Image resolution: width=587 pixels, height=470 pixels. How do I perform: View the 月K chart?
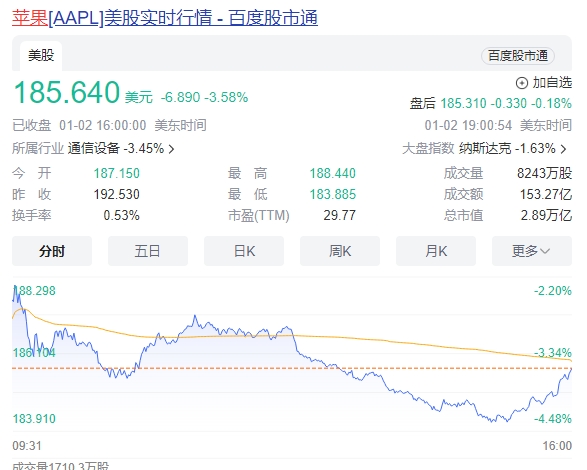pyautogui.click(x=436, y=251)
